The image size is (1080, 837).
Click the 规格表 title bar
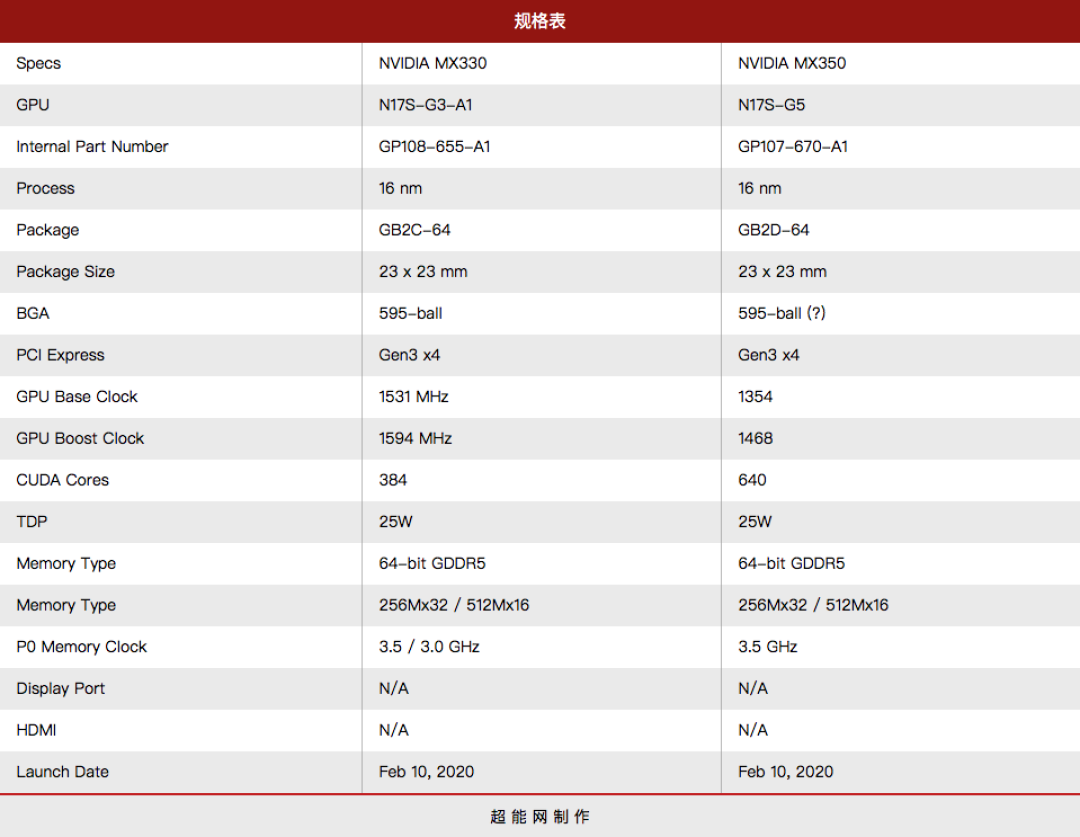point(540,20)
